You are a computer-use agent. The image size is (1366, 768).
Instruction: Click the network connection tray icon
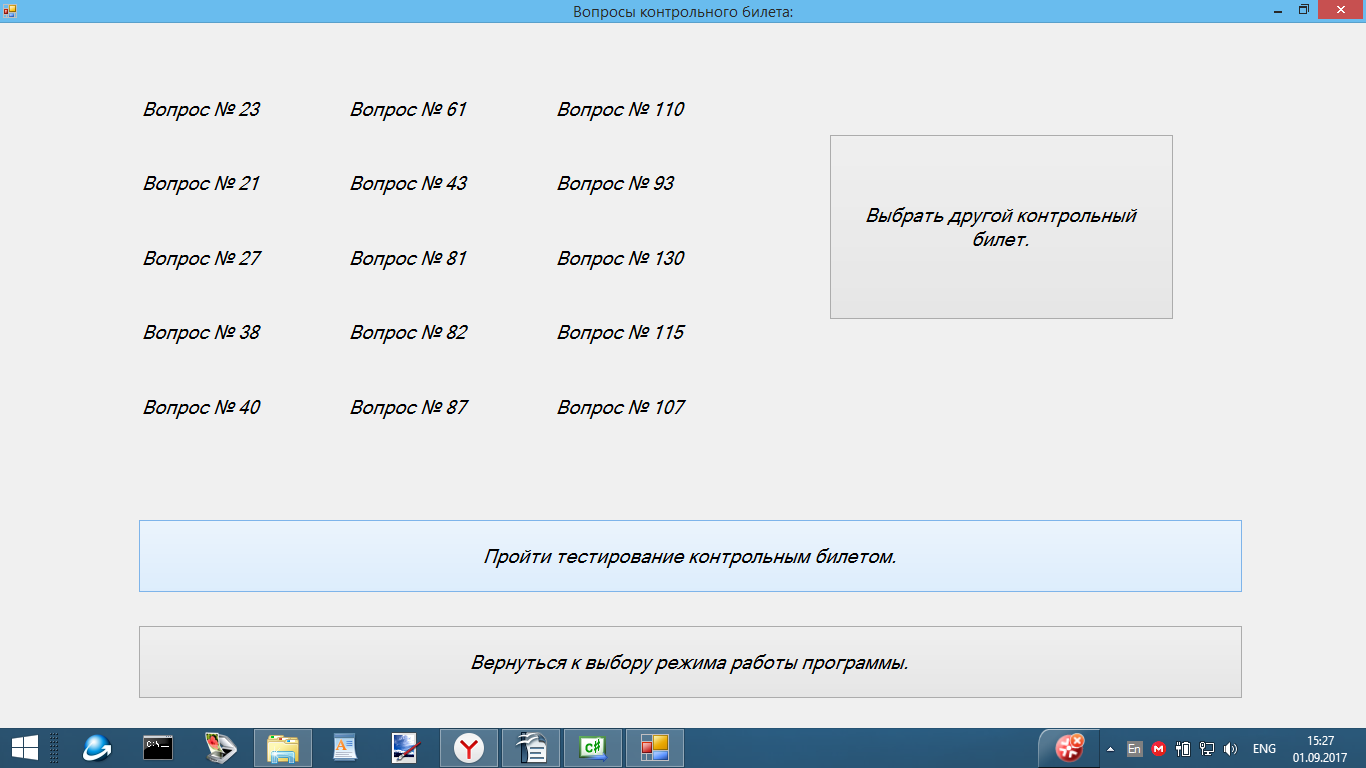point(1207,748)
